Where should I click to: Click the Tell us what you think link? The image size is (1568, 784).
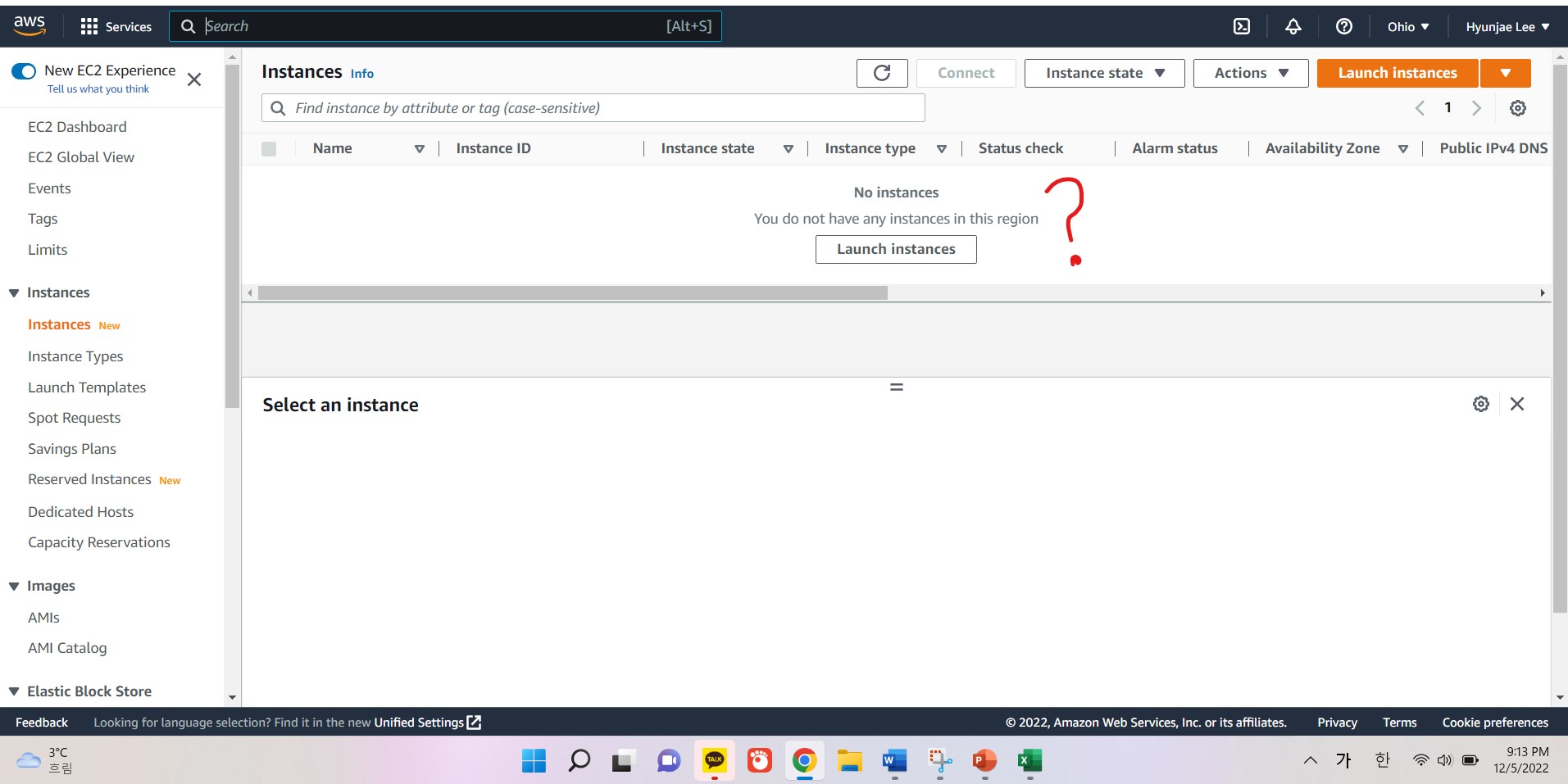(x=98, y=89)
